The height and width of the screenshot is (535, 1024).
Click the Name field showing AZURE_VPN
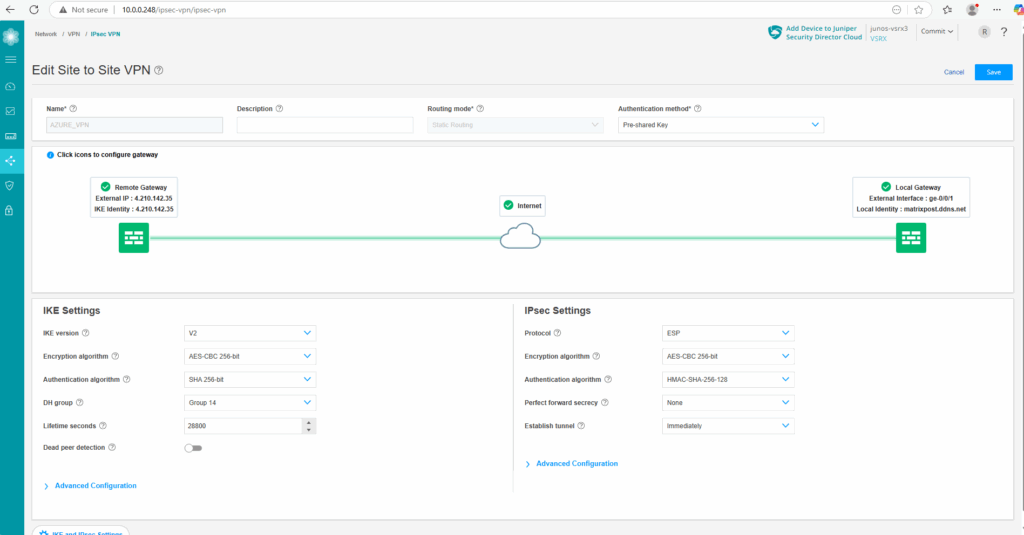pos(135,125)
